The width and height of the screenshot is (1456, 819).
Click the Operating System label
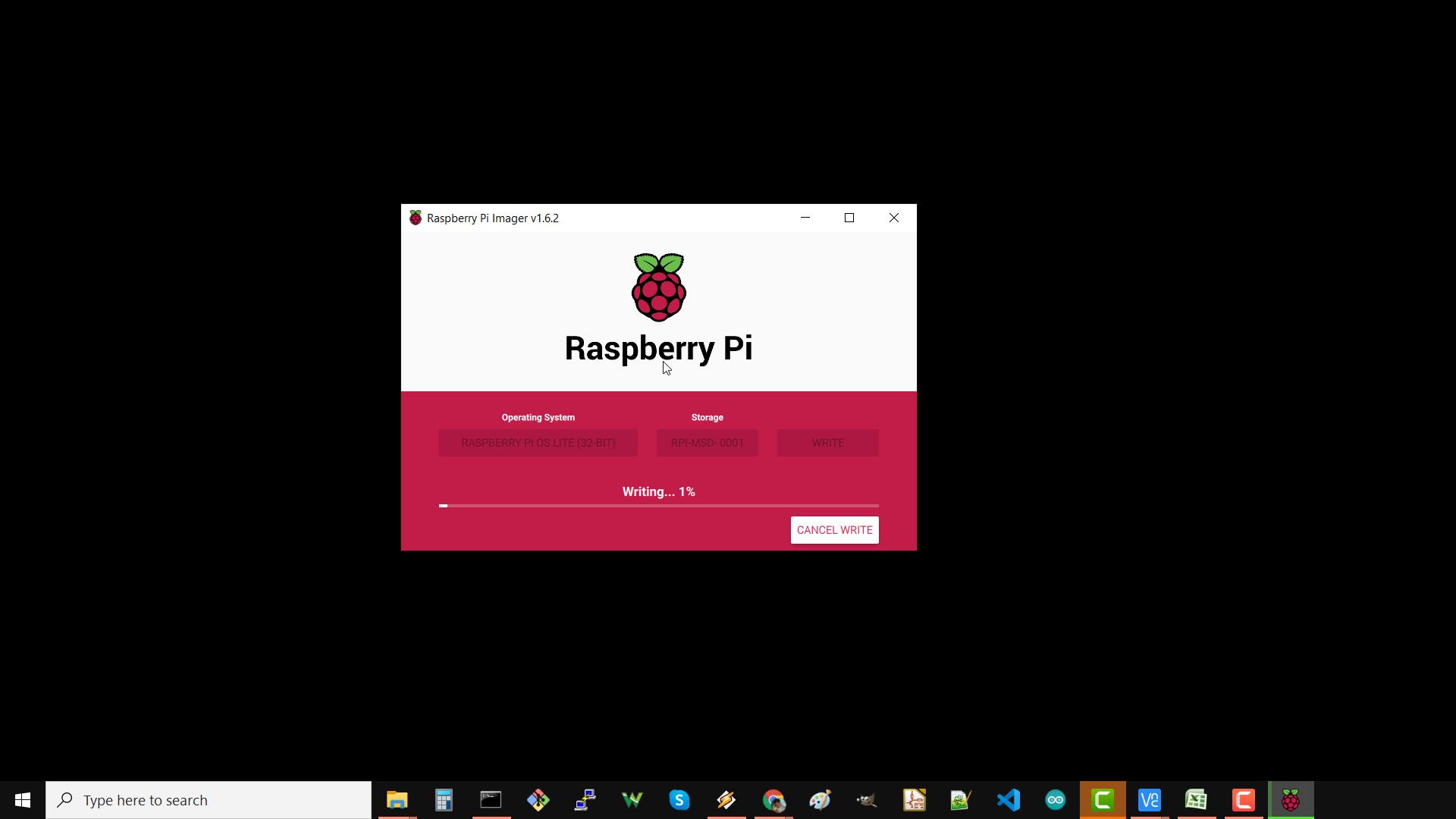click(538, 417)
